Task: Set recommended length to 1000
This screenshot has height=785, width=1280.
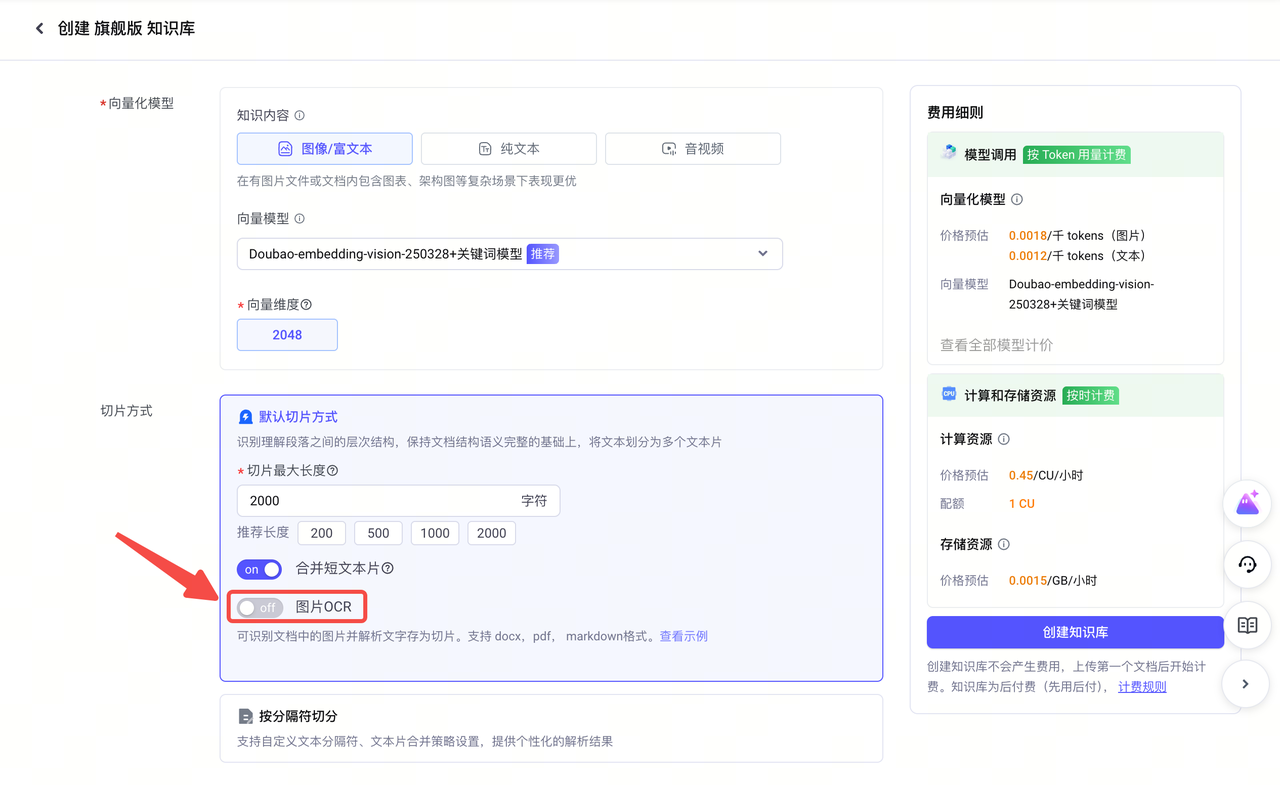Action: (x=435, y=533)
